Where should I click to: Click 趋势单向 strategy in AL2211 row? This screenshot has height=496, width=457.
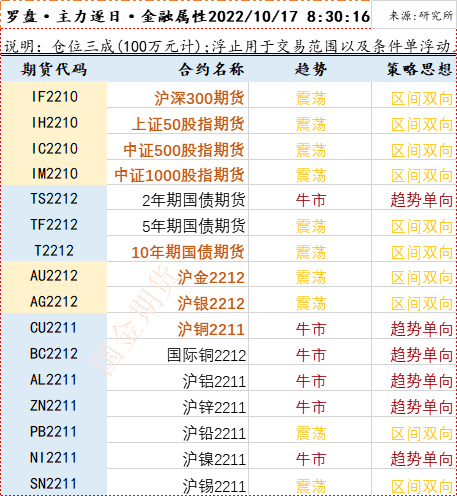(x=422, y=382)
